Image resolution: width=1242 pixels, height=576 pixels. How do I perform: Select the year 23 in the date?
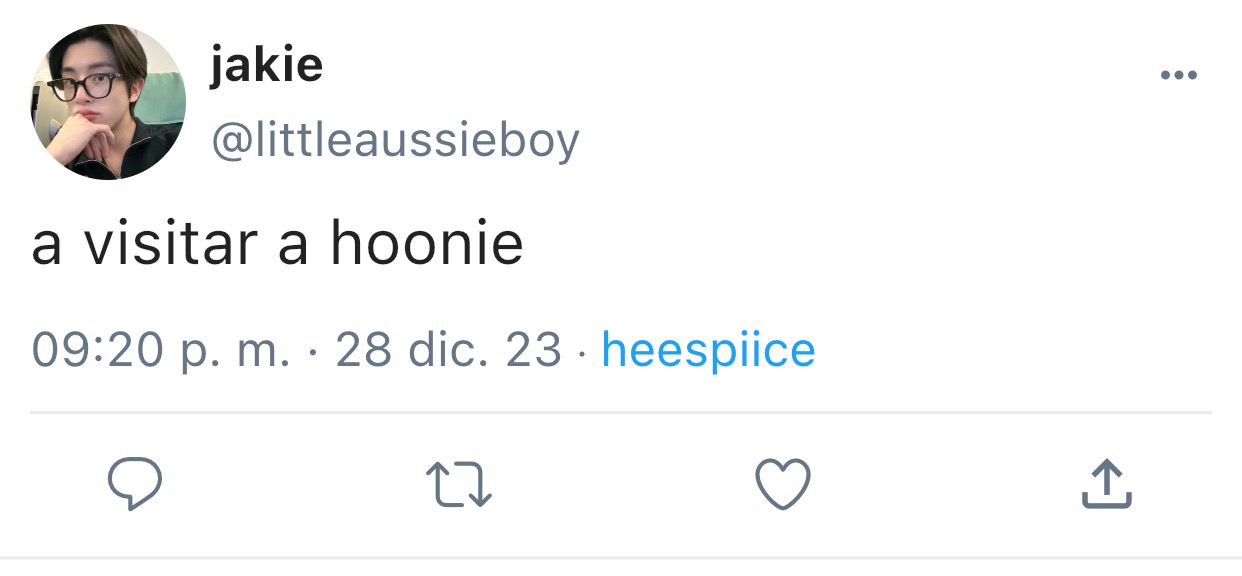click(x=534, y=349)
